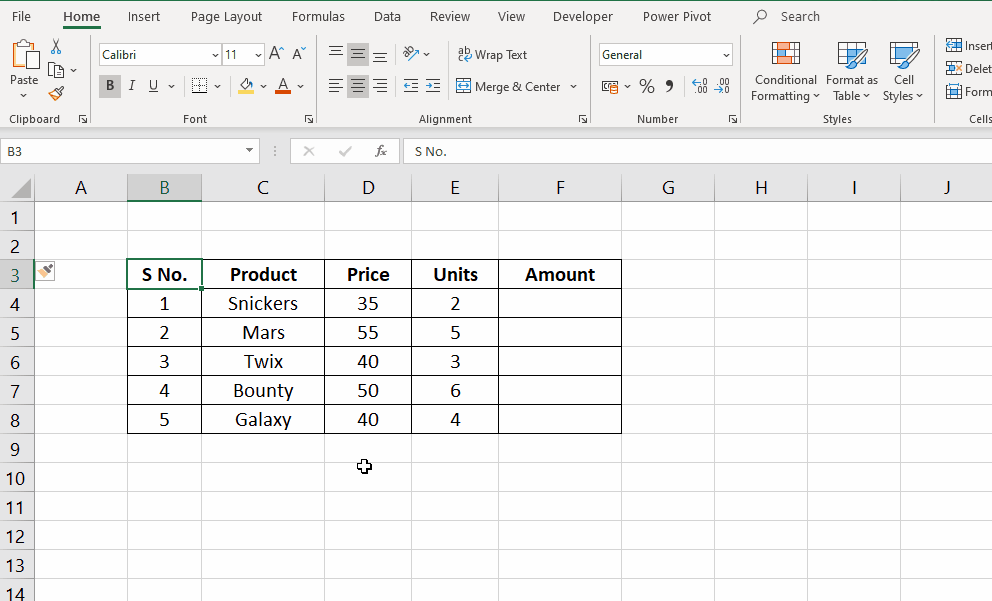992x601 pixels.
Task: Switch to the Formulas tab
Action: 318,16
